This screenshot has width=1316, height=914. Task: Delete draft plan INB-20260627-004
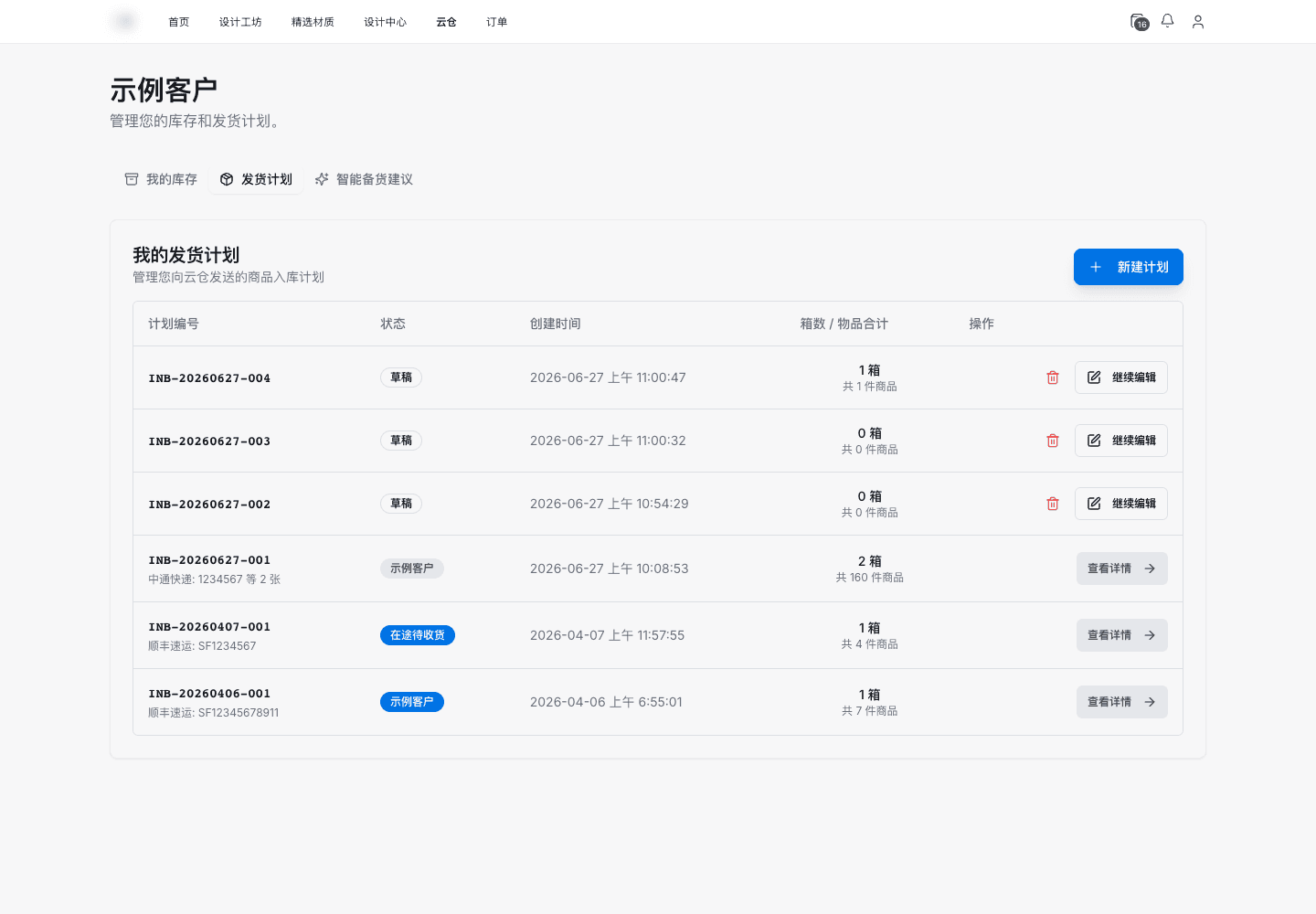pyautogui.click(x=1053, y=377)
